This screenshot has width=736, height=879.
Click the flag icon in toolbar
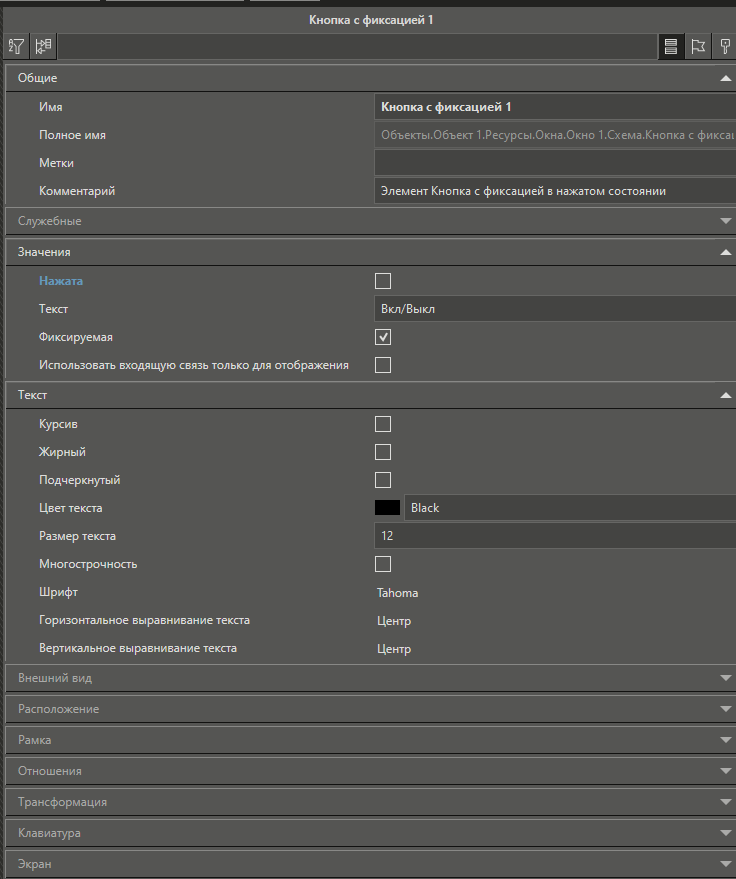pos(698,46)
